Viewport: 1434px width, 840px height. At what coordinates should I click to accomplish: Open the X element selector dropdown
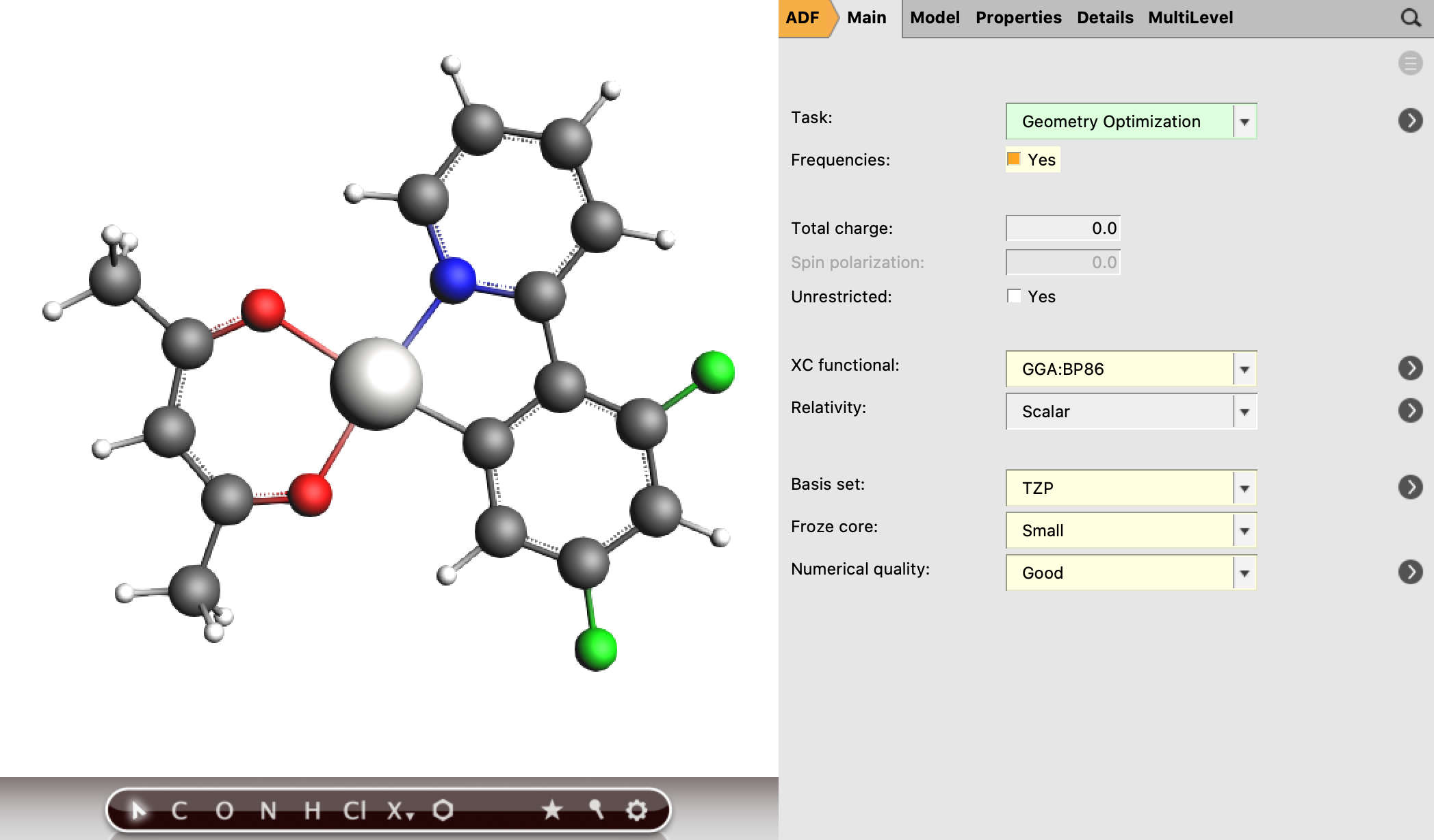[400, 811]
